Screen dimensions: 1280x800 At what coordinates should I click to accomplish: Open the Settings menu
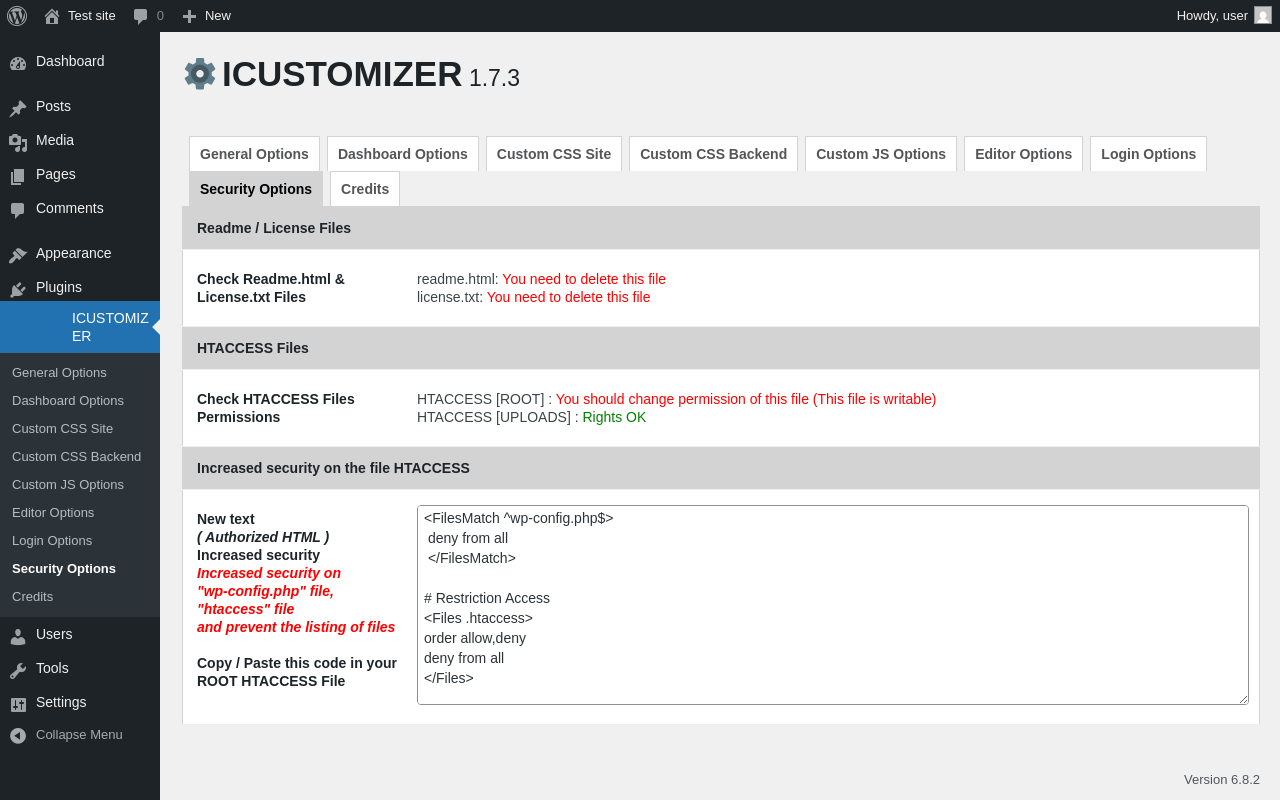[80, 702]
